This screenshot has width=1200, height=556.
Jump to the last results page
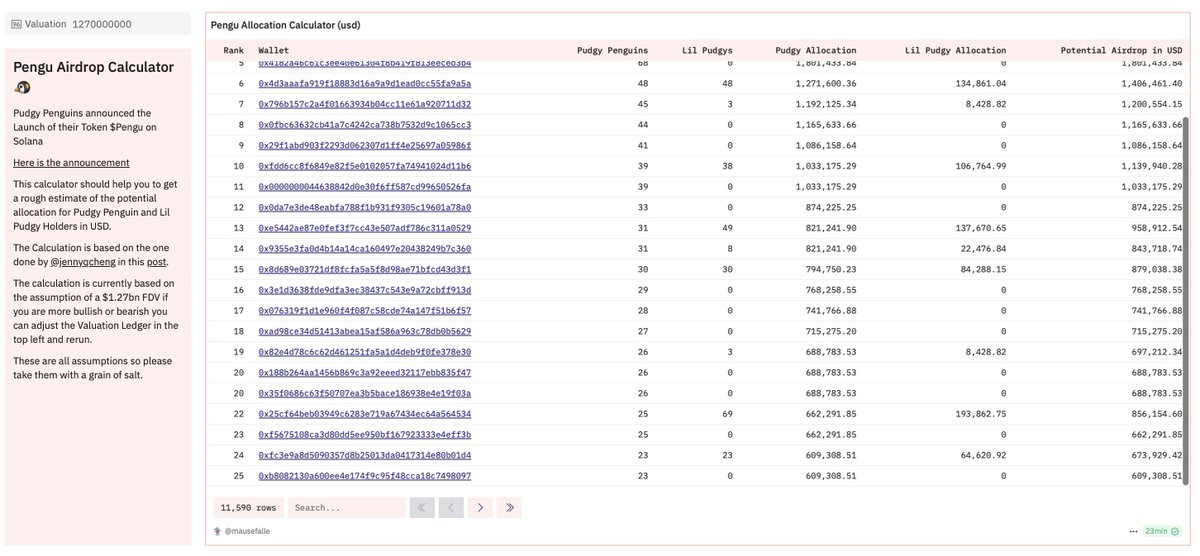pyautogui.click(x=510, y=508)
